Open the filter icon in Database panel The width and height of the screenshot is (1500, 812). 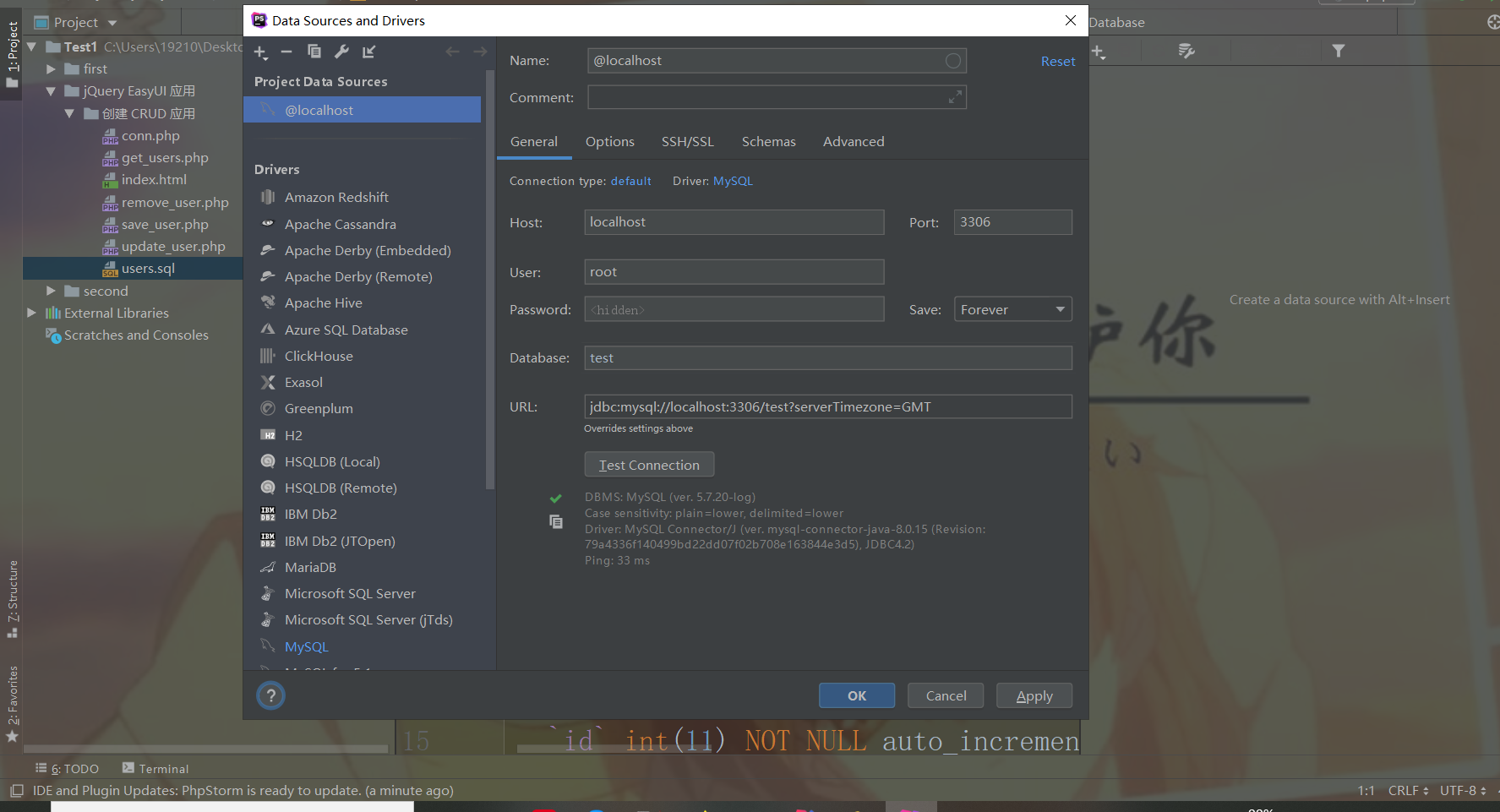point(1339,52)
